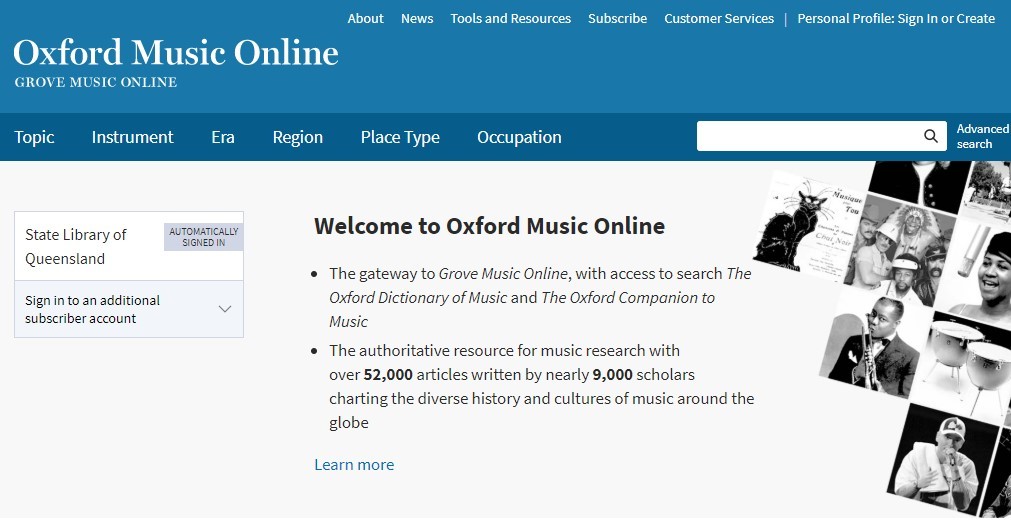
Task: Click the costumed band group photo
Action: 899,251
